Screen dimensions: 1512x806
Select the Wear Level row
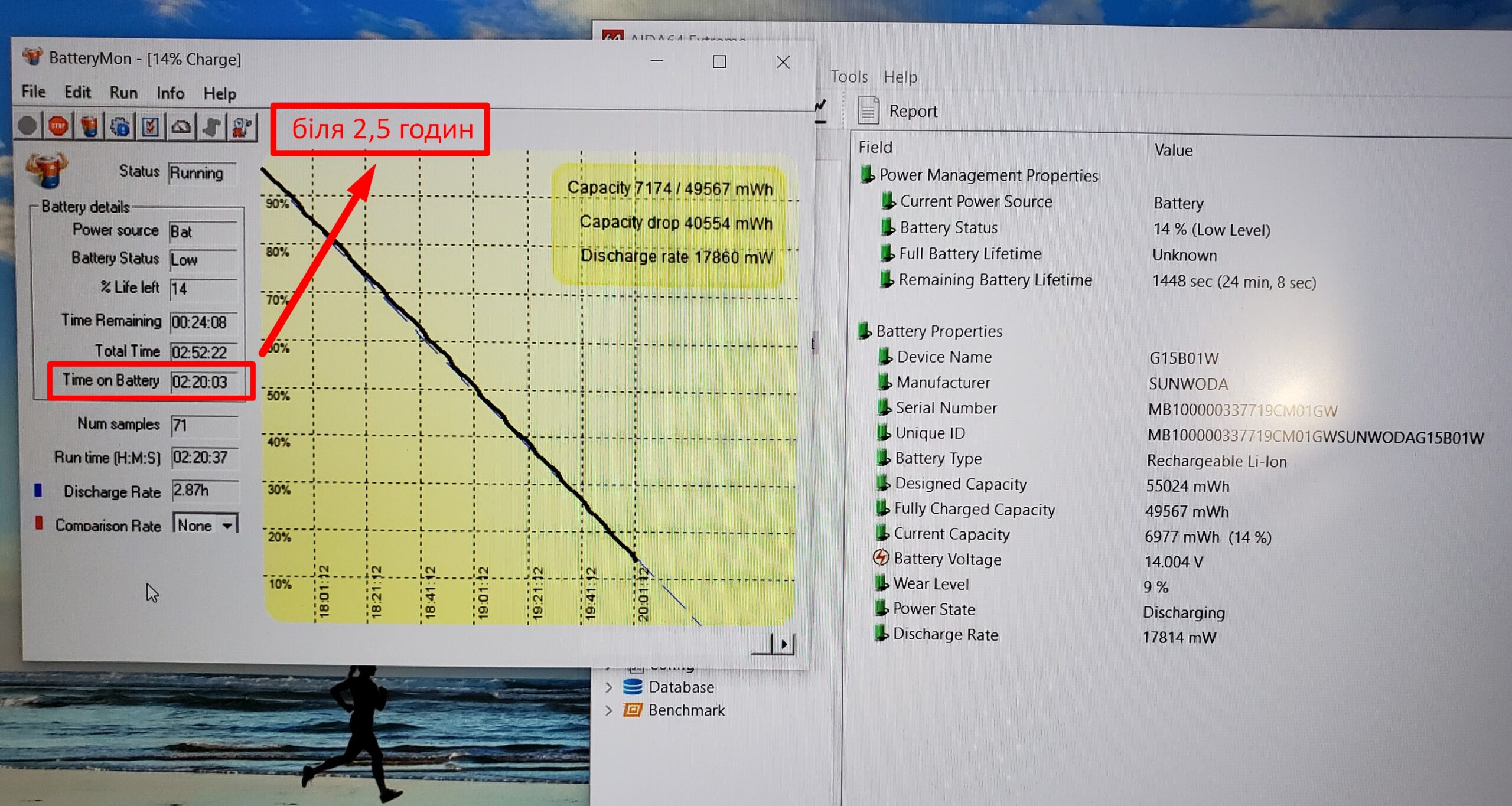pyautogui.click(x=931, y=584)
